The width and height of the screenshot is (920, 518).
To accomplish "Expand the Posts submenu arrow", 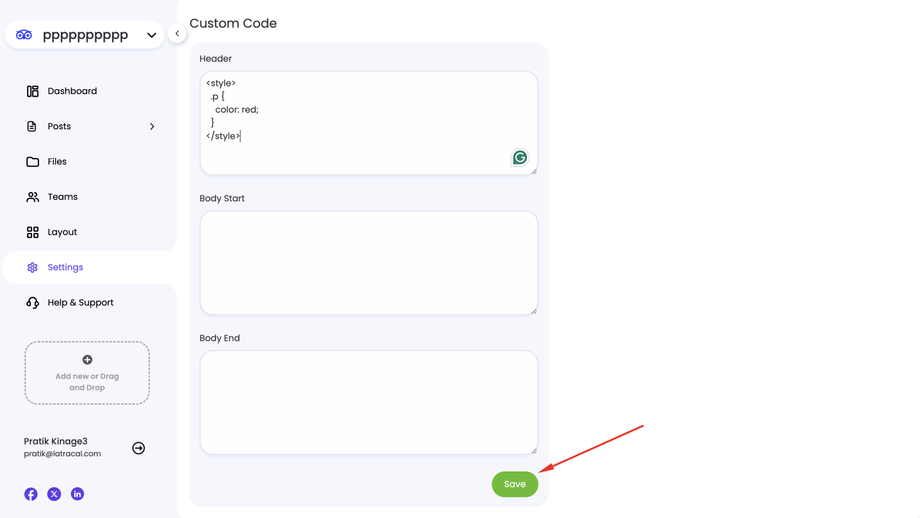I will (x=152, y=126).
